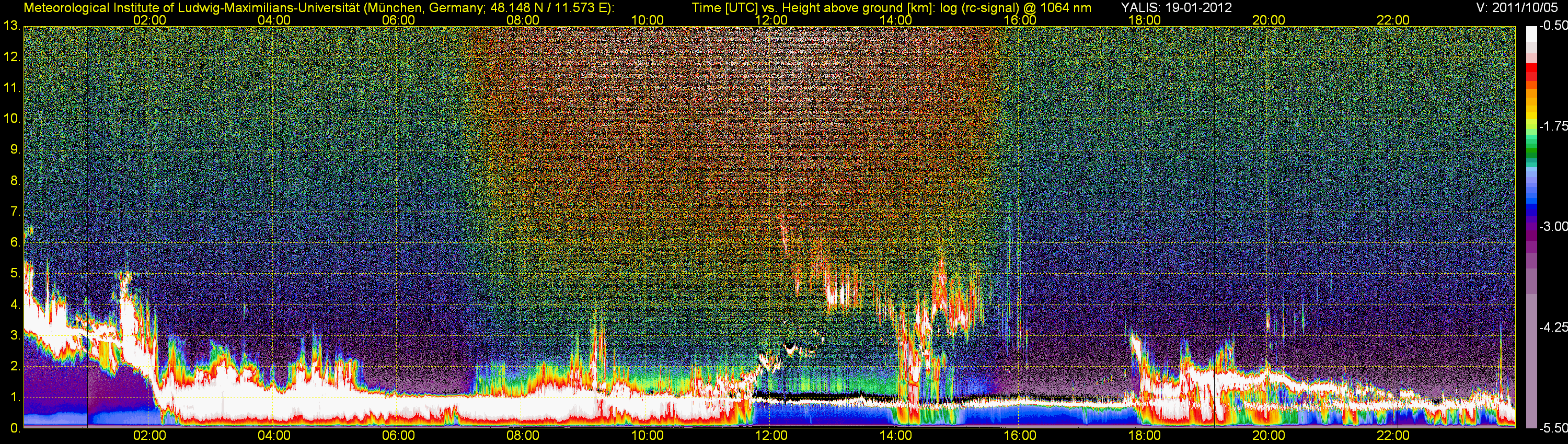Screen dimensions: 1568x444
Task: Click the '13.' height axis label
Action: [x=11, y=26]
